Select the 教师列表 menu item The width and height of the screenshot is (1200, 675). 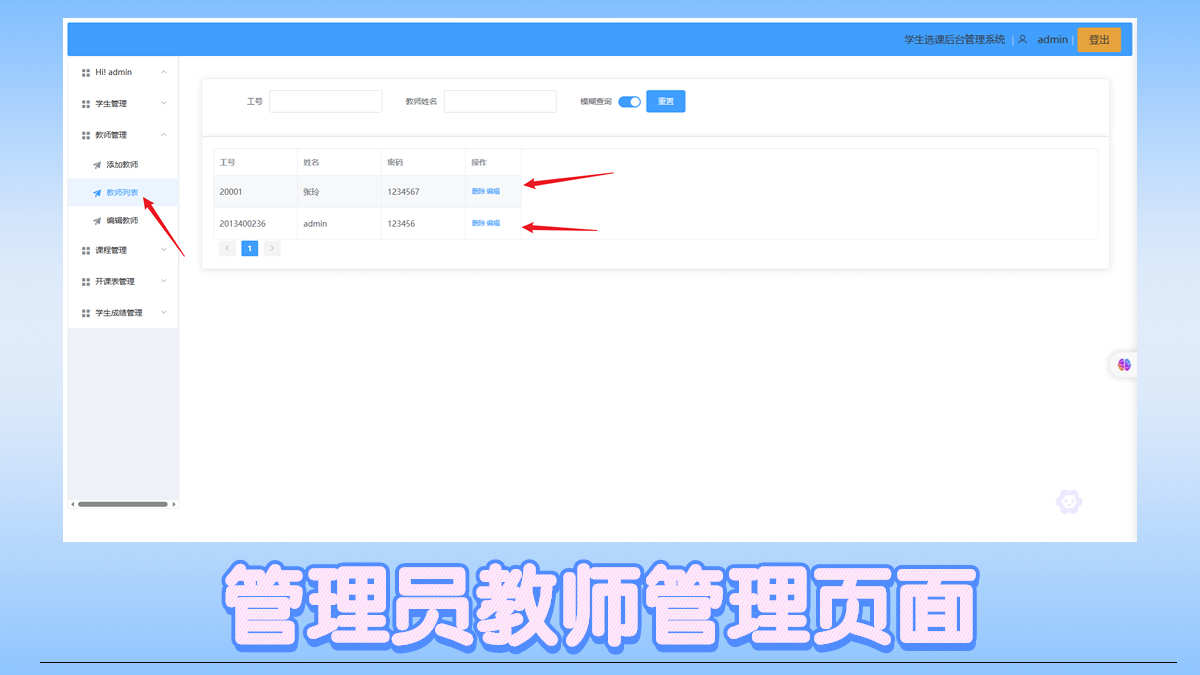pyautogui.click(x=123, y=192)
